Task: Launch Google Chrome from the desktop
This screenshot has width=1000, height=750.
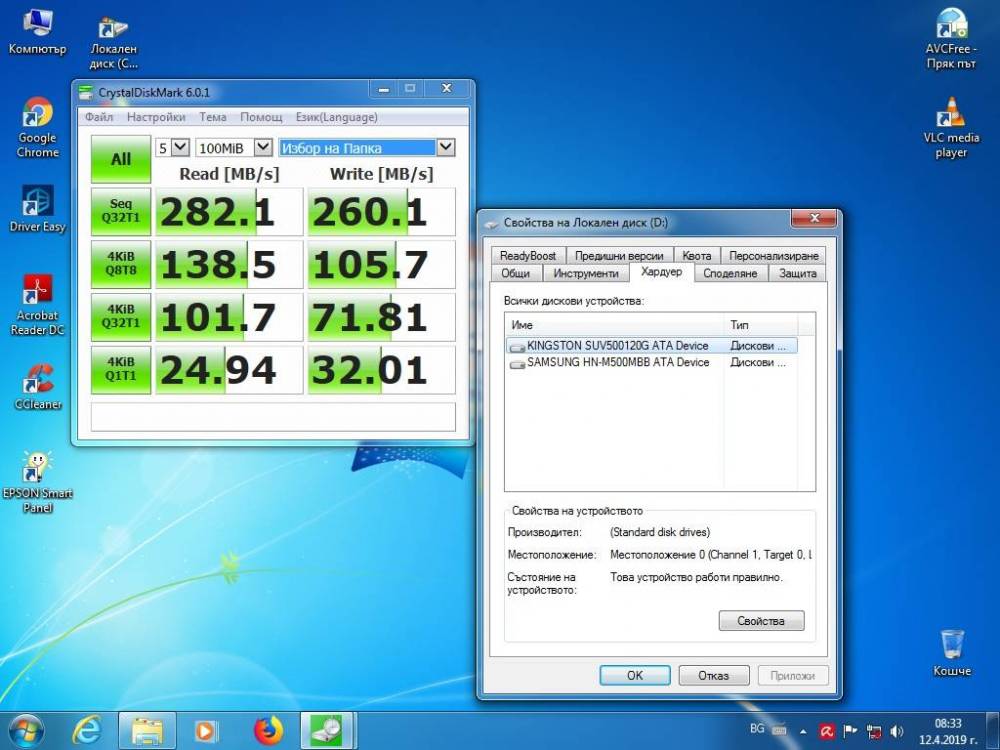Action: point(38,128)
